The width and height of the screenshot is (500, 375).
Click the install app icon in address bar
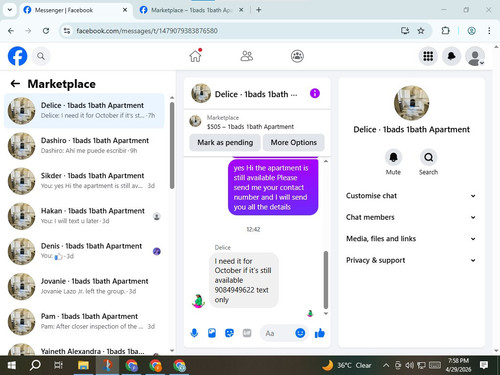tap(405, 31)
